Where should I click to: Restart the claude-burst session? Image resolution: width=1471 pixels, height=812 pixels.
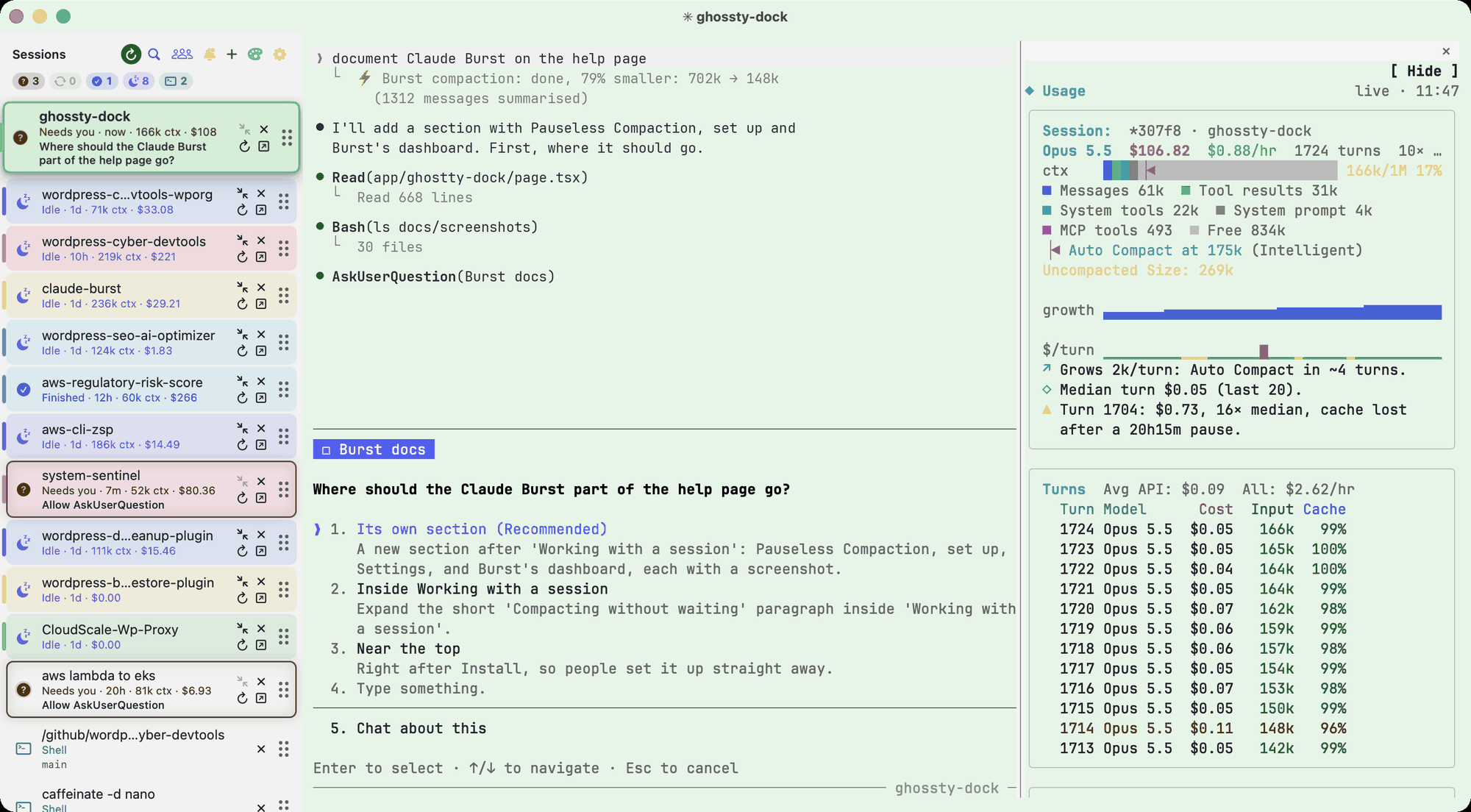click(242, 304)
